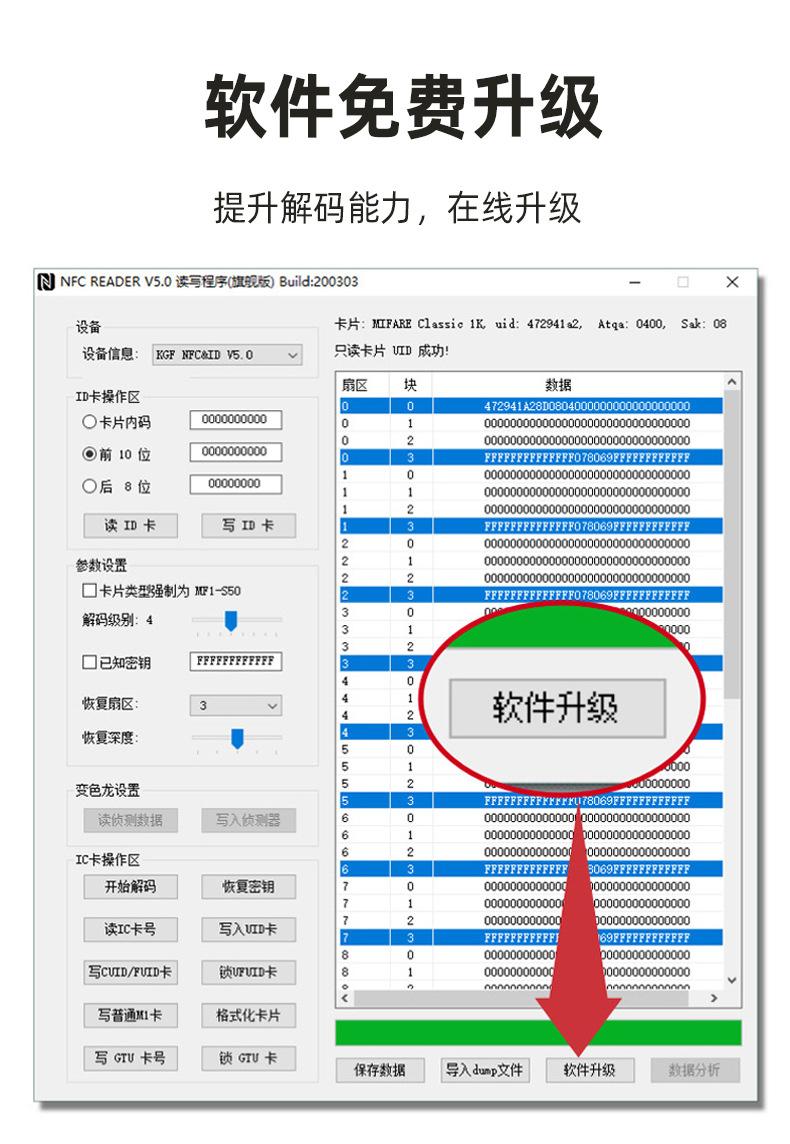Click the 读IC卡号 button
Viewport: 790px width, 1144px height.
[131, 930]
